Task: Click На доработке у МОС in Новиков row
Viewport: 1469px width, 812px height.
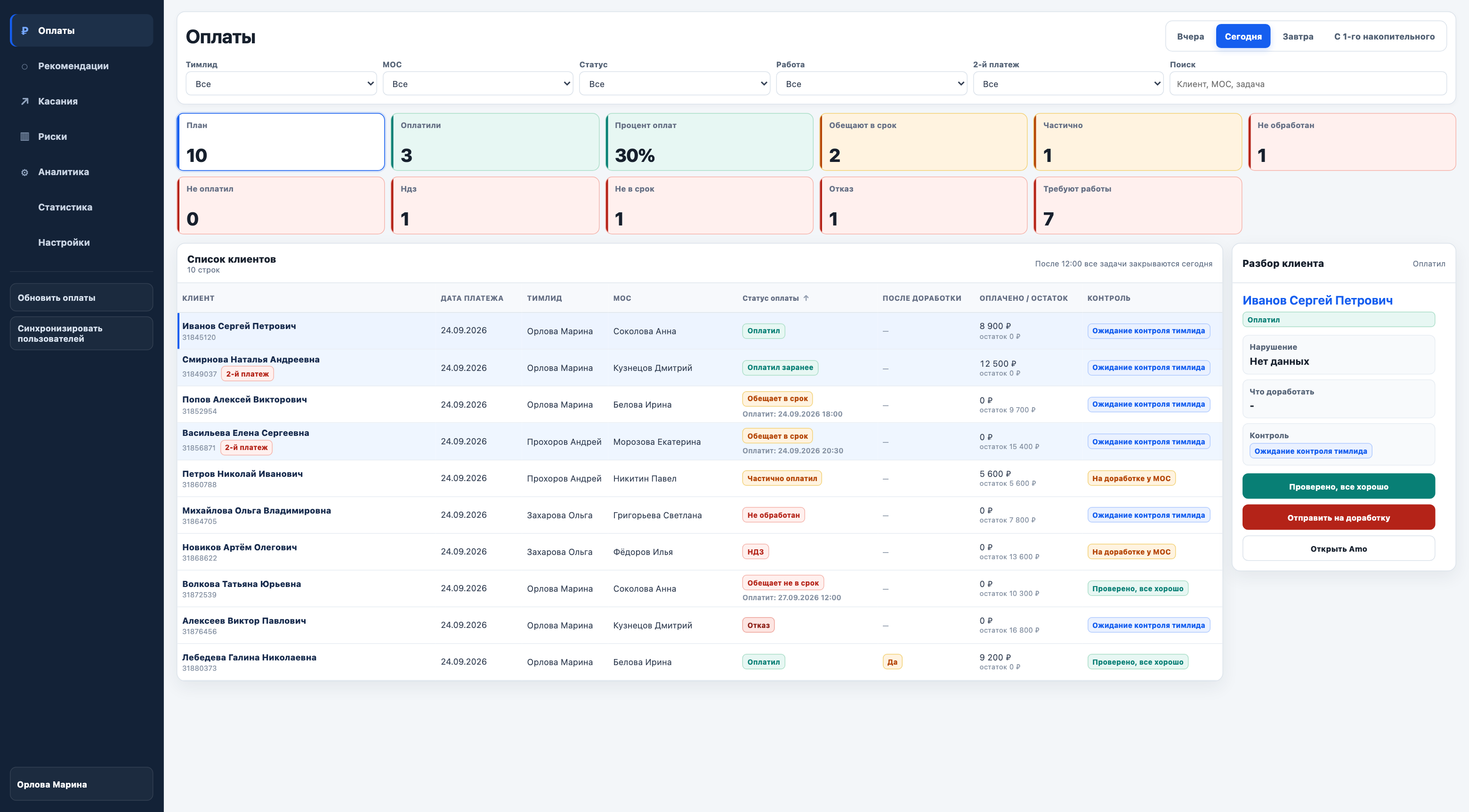Action: [1131, 552]
